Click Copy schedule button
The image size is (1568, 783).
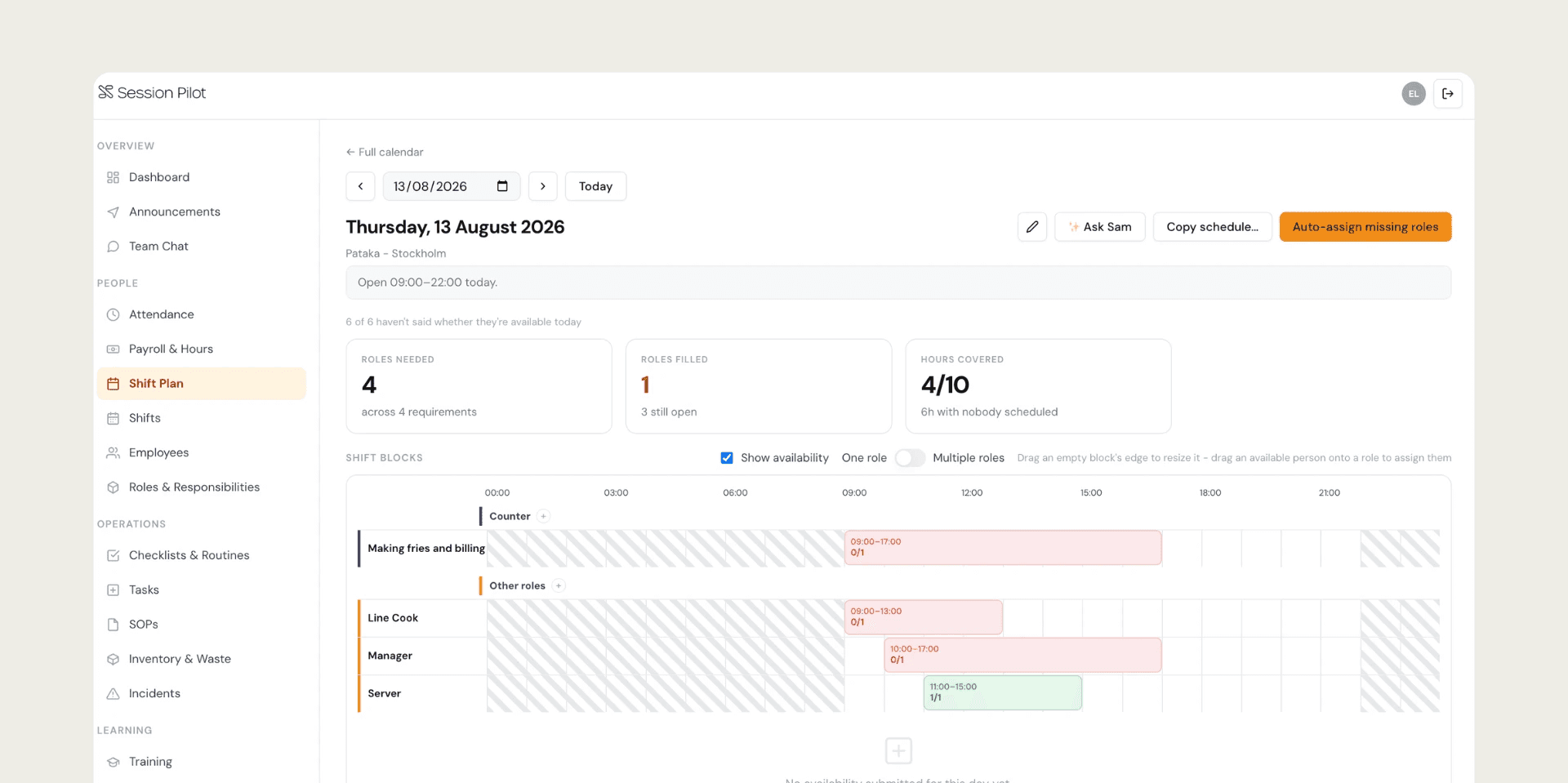point(1212,227)
